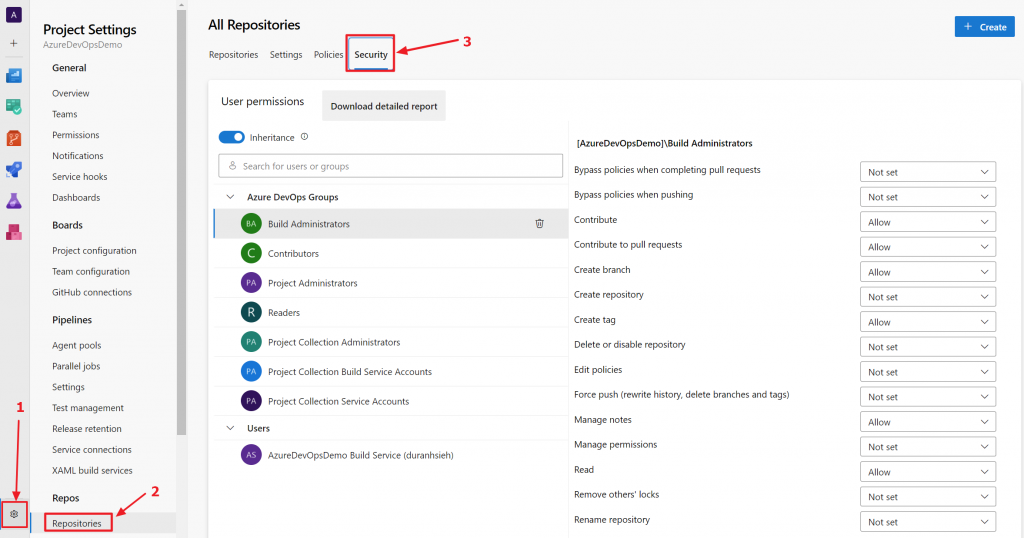Open Test Plans flask icon
The height and width of the screenshot is (538, 1024).
pyautogui.click(x=14, y=201)
